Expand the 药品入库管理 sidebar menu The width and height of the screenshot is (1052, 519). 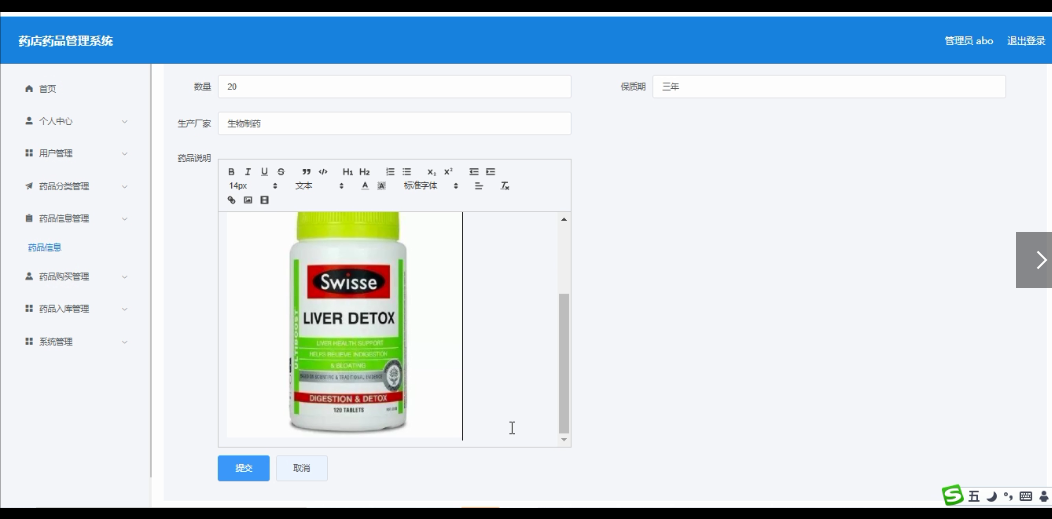(x=76, y=309)
